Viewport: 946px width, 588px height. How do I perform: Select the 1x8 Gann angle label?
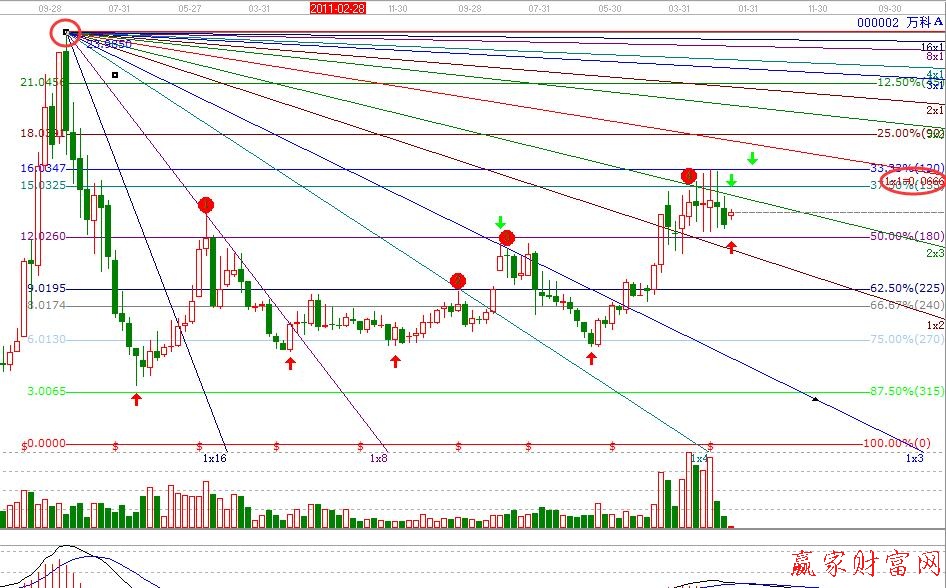(x=378, y=457)
